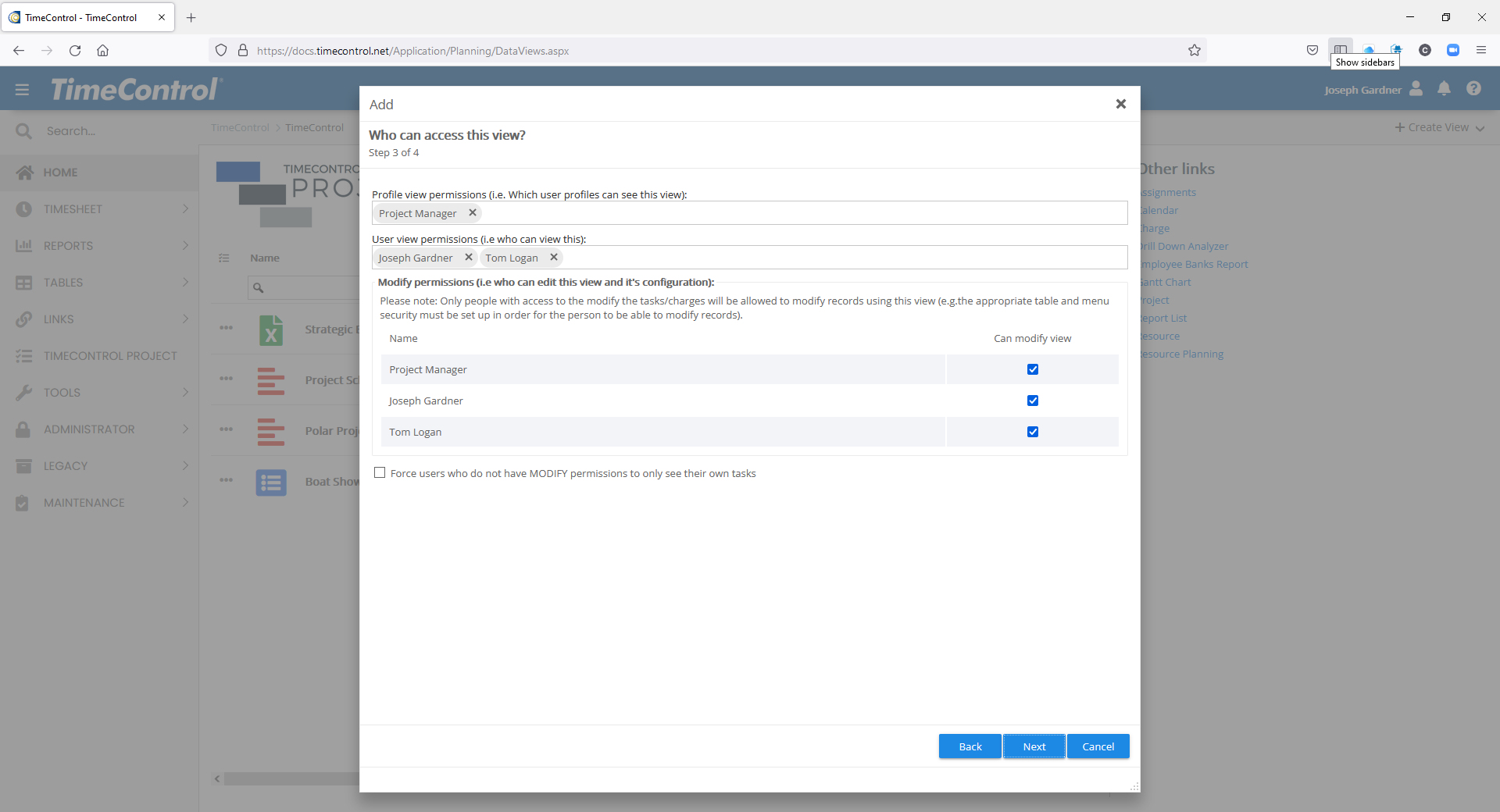Click the Excel file icon beside Strategic view
Screen dimensions: 1500x812
pos(270,329)
